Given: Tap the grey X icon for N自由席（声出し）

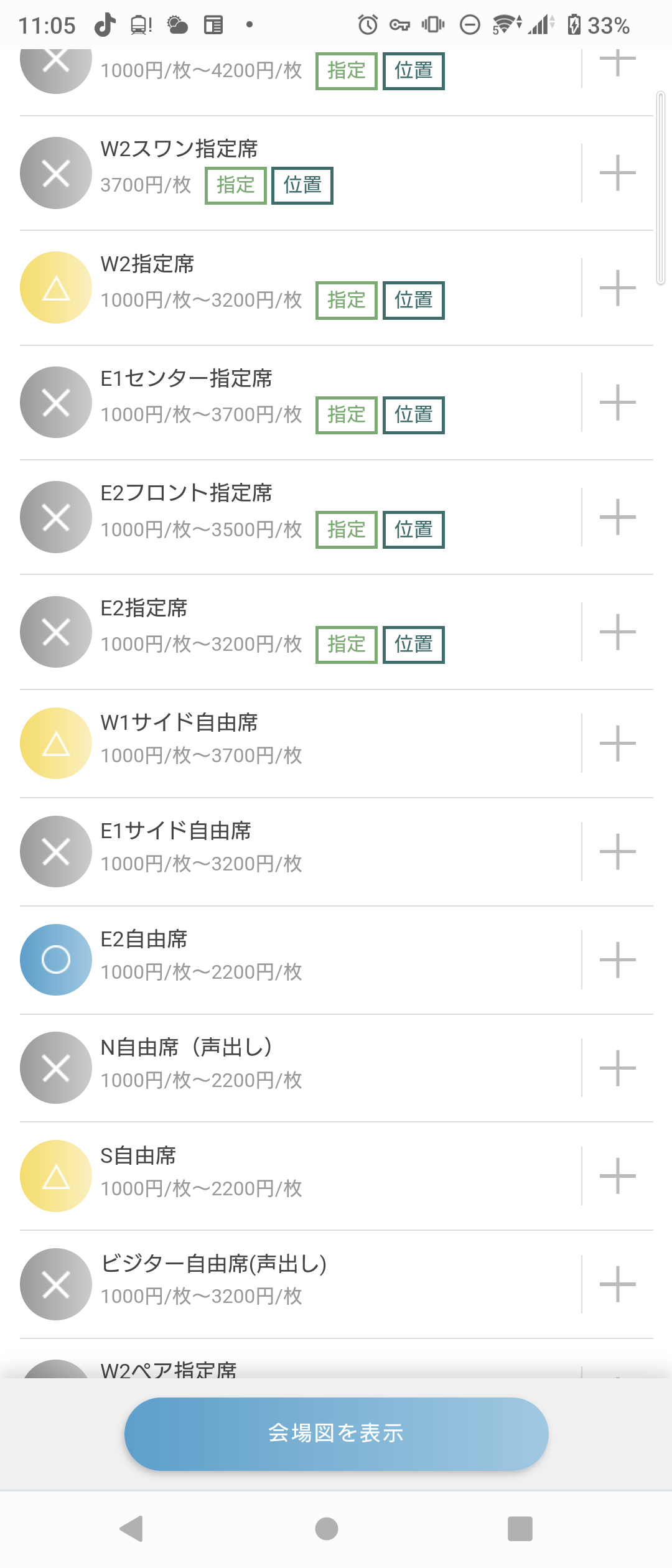Looking at the screenshot, I should (x=56, y=1068).
